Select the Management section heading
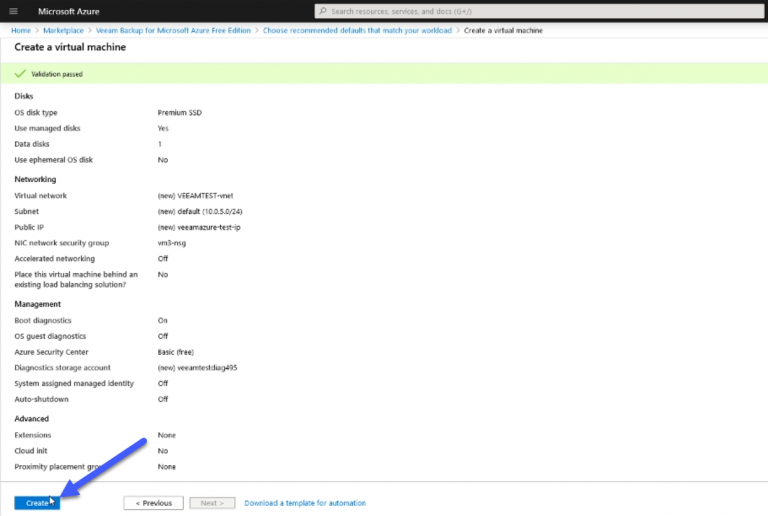Image resolution: width=768 pixels, height=516 pixels. (x=38, y=304)
